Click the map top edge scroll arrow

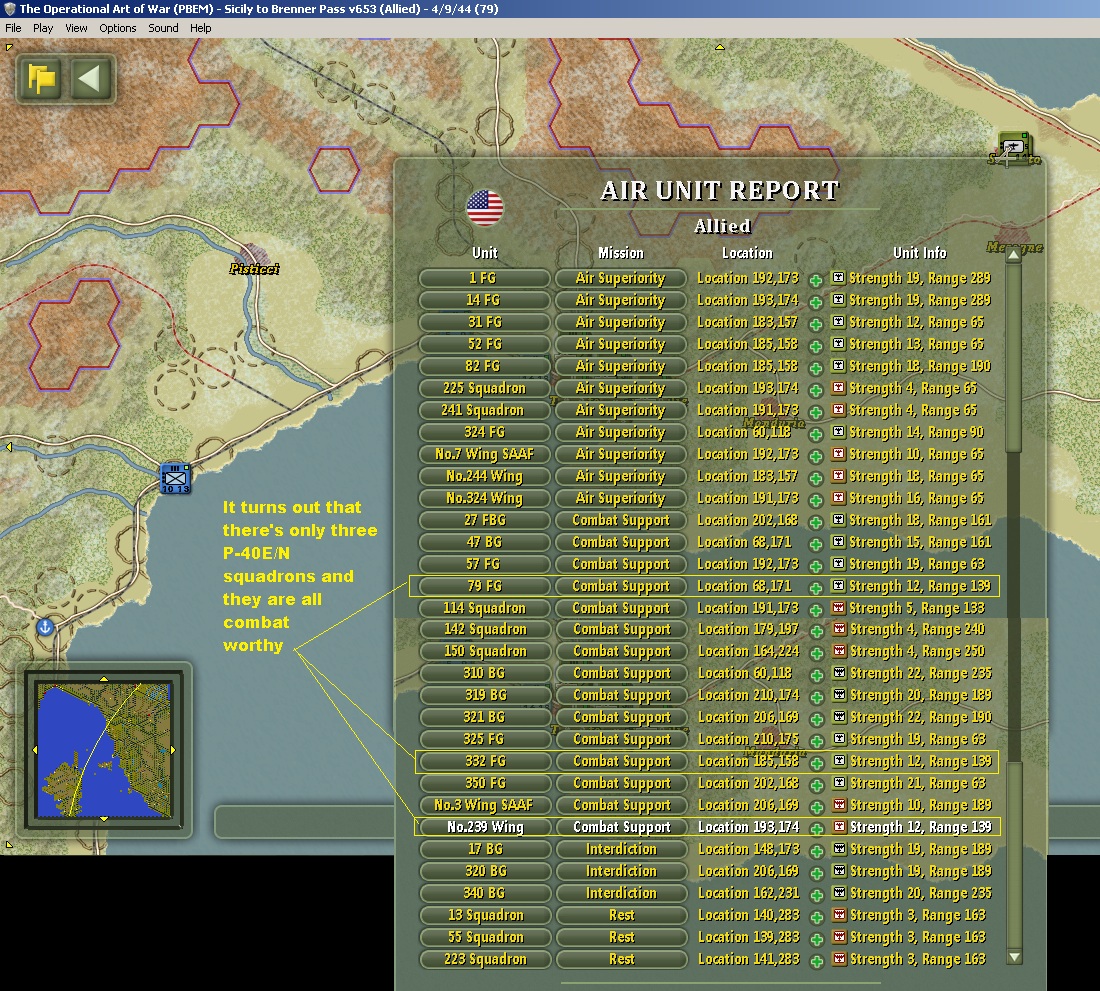click(719, 48)
